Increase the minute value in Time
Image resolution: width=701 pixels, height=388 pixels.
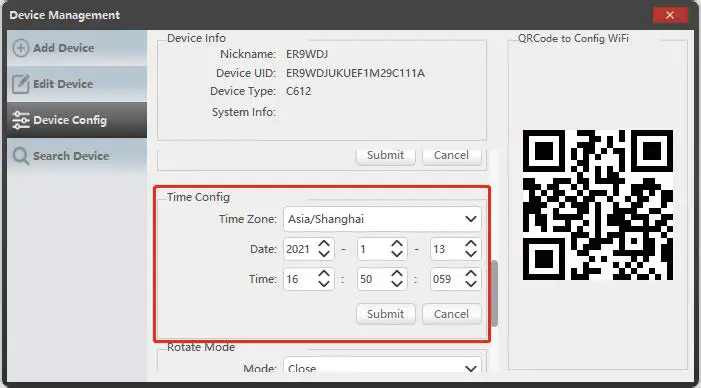tap(397, 274)
